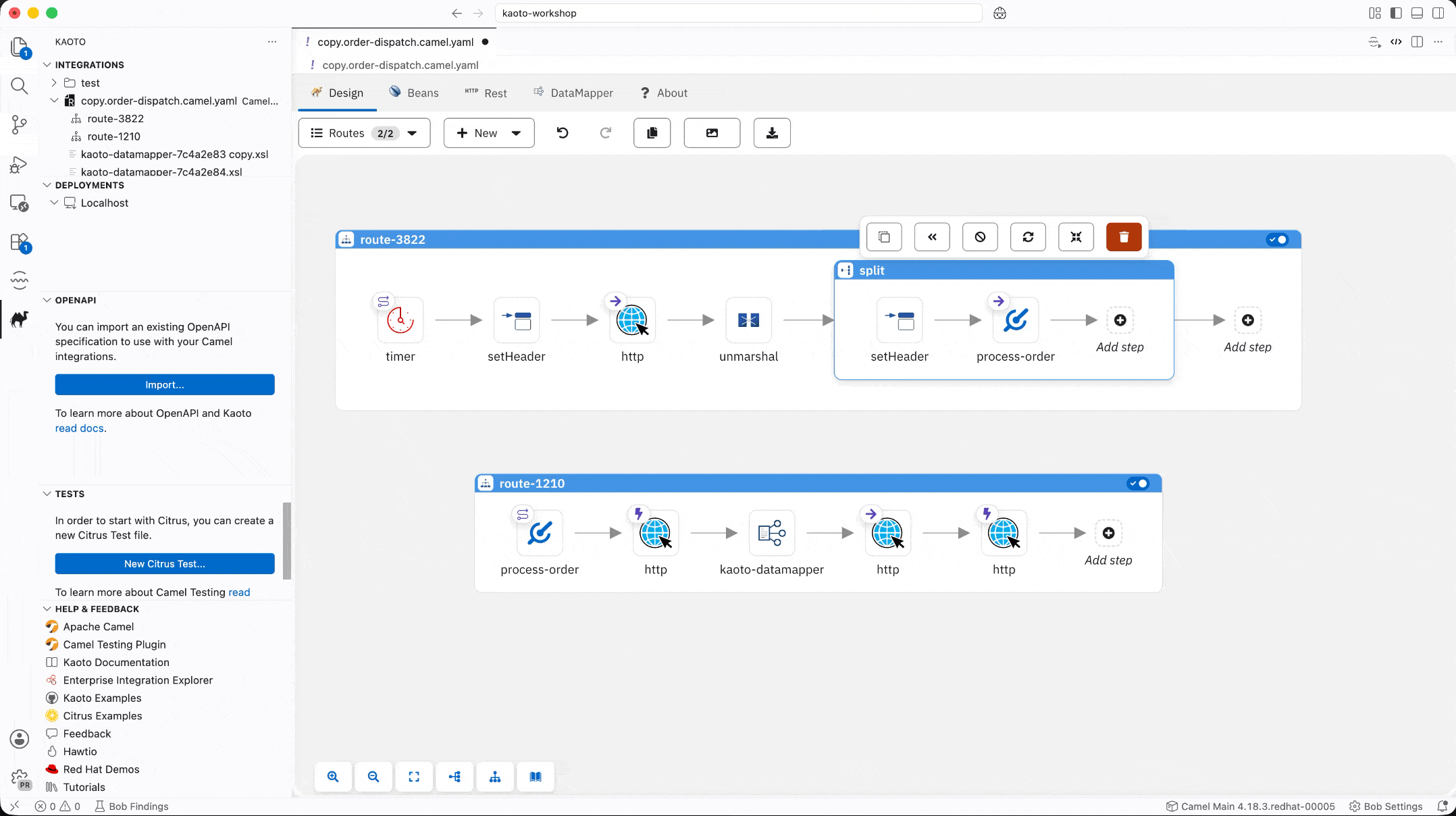
Task: Replace the split step
Action: (1028, 237)
